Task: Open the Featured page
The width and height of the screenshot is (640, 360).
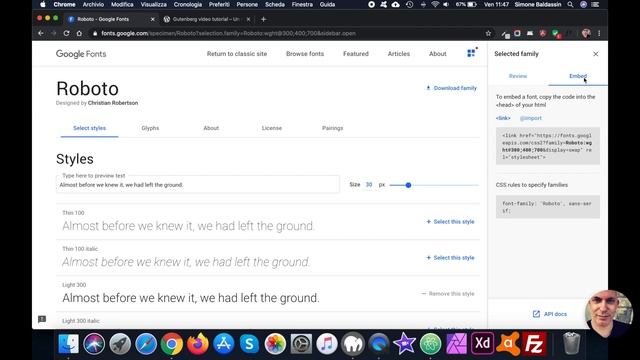Action: click(x=356, y=53)
